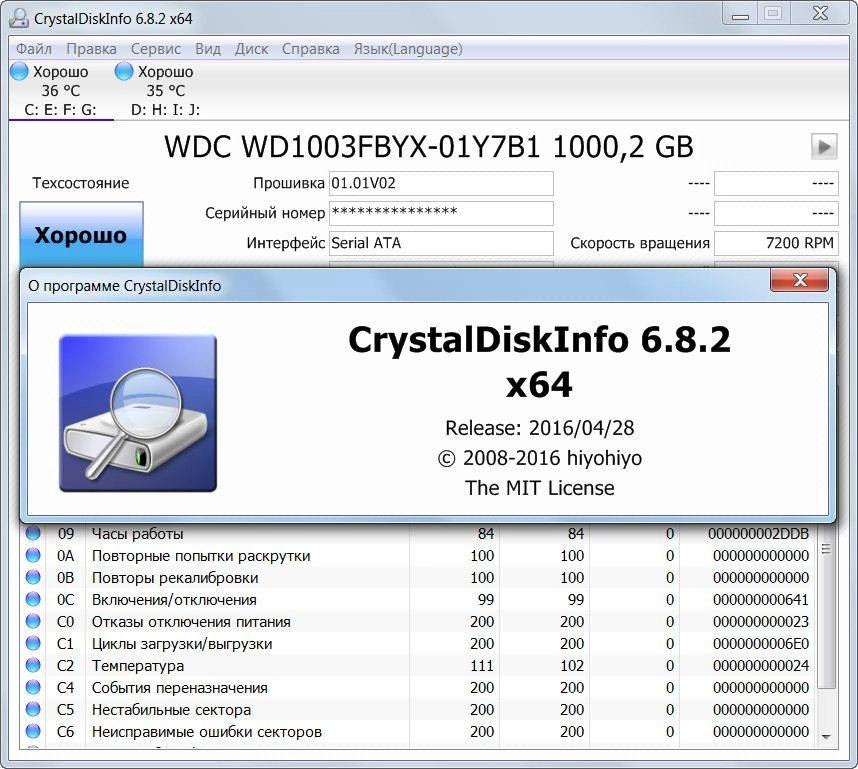The height and width of the screenshot is (769, 858).
Task: Open the Язык(Language) menu
Action: click(408, 49)
